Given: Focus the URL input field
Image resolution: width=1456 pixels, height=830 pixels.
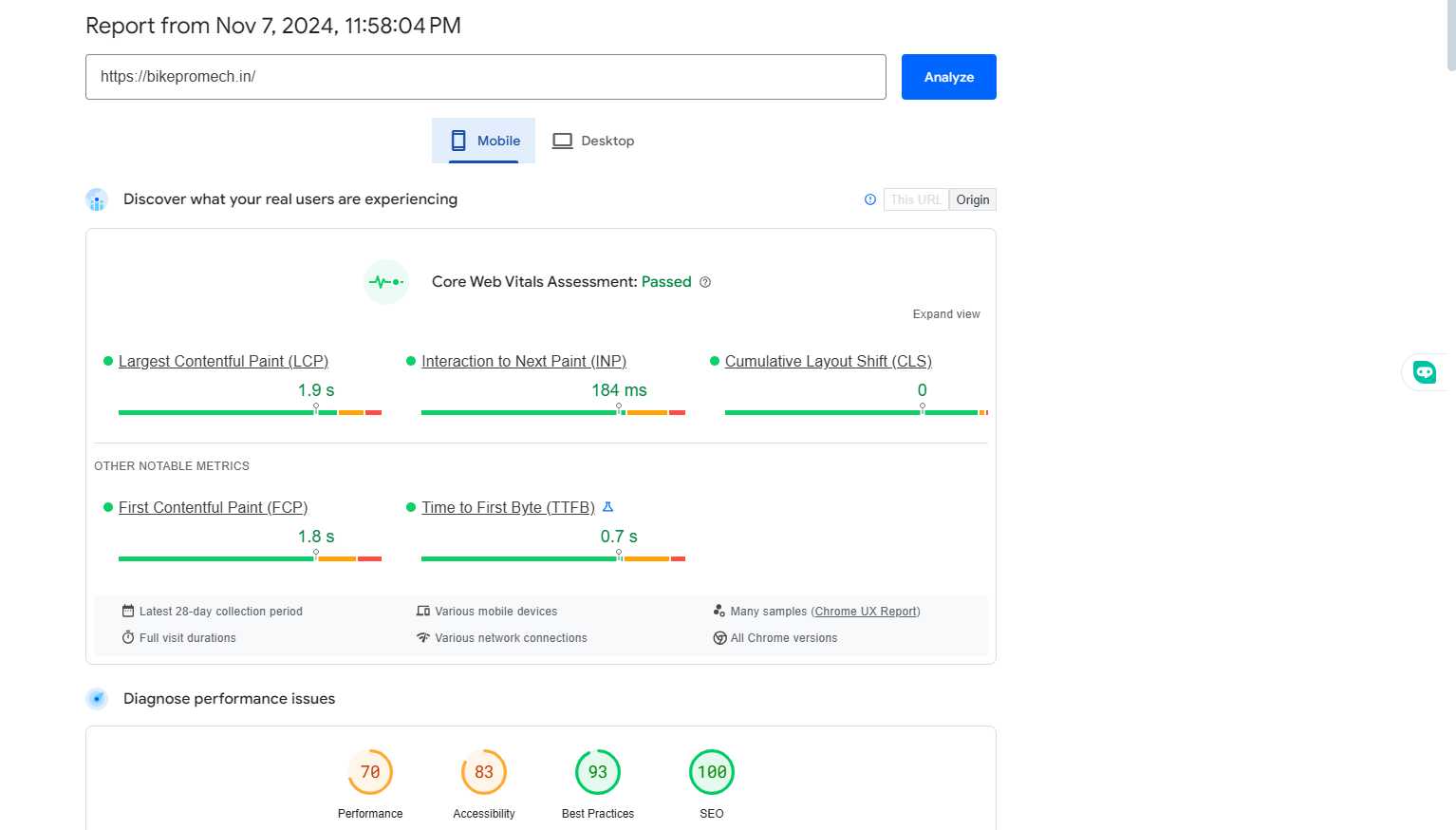Looking at the screenshot, I should [485, 77].
